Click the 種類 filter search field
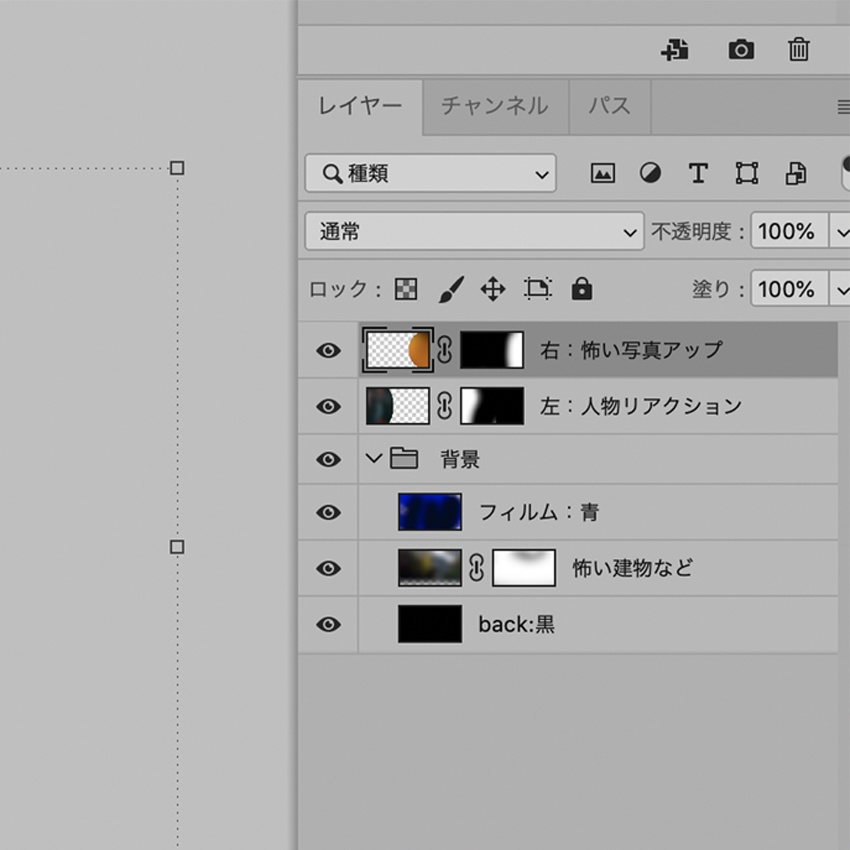The height and width of the screenshot is (850, 850). click(430, 173)
